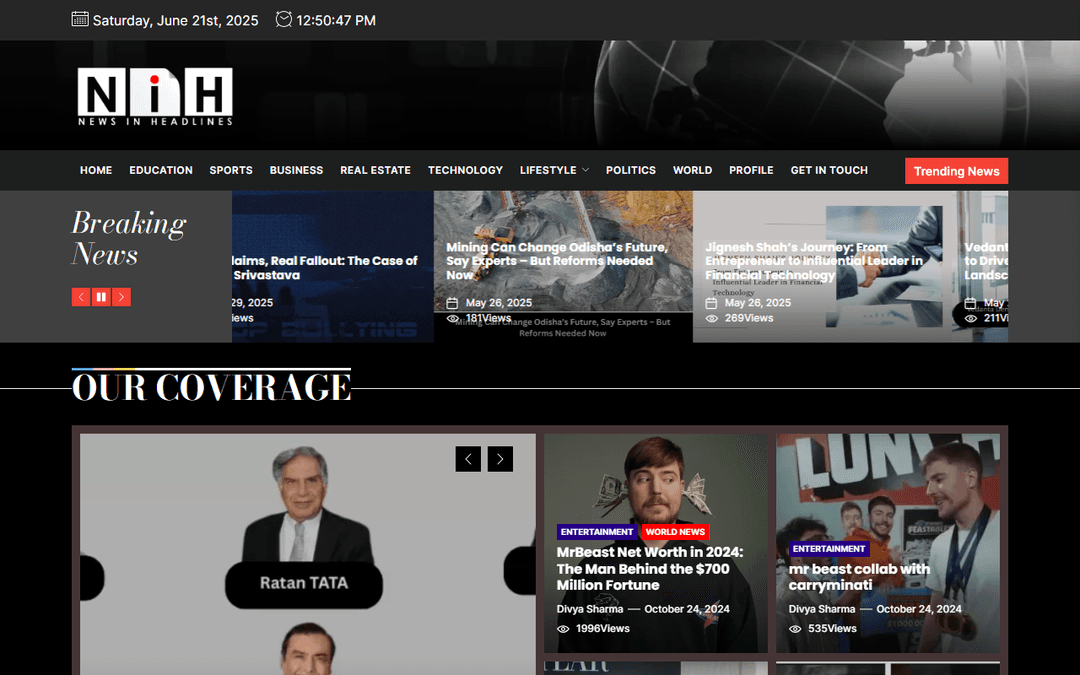Click eye icon beside 269Views
Viewport: 1080px width, 675px height.
(x=712, y=318)
